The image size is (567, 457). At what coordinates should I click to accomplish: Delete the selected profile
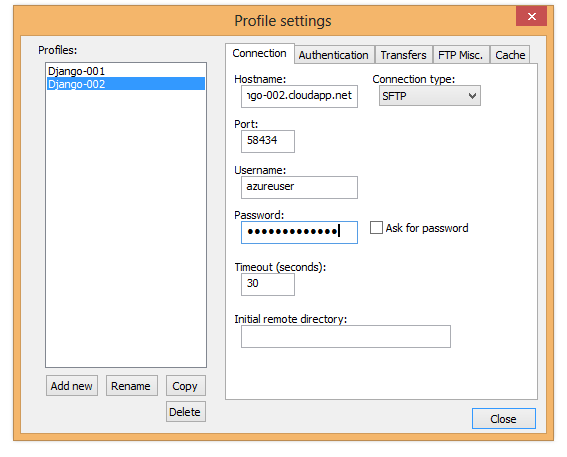click(x=186, y=412)
